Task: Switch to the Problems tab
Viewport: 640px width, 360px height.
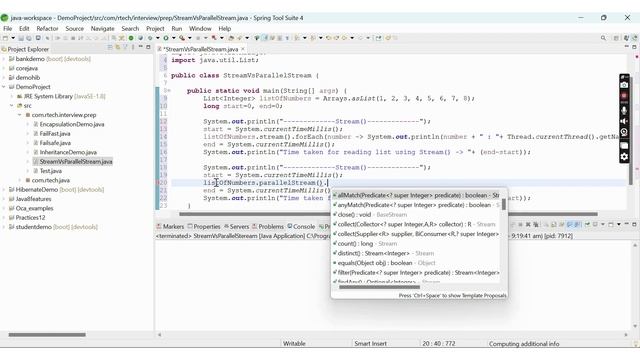Action: click(x=268, y=227)
